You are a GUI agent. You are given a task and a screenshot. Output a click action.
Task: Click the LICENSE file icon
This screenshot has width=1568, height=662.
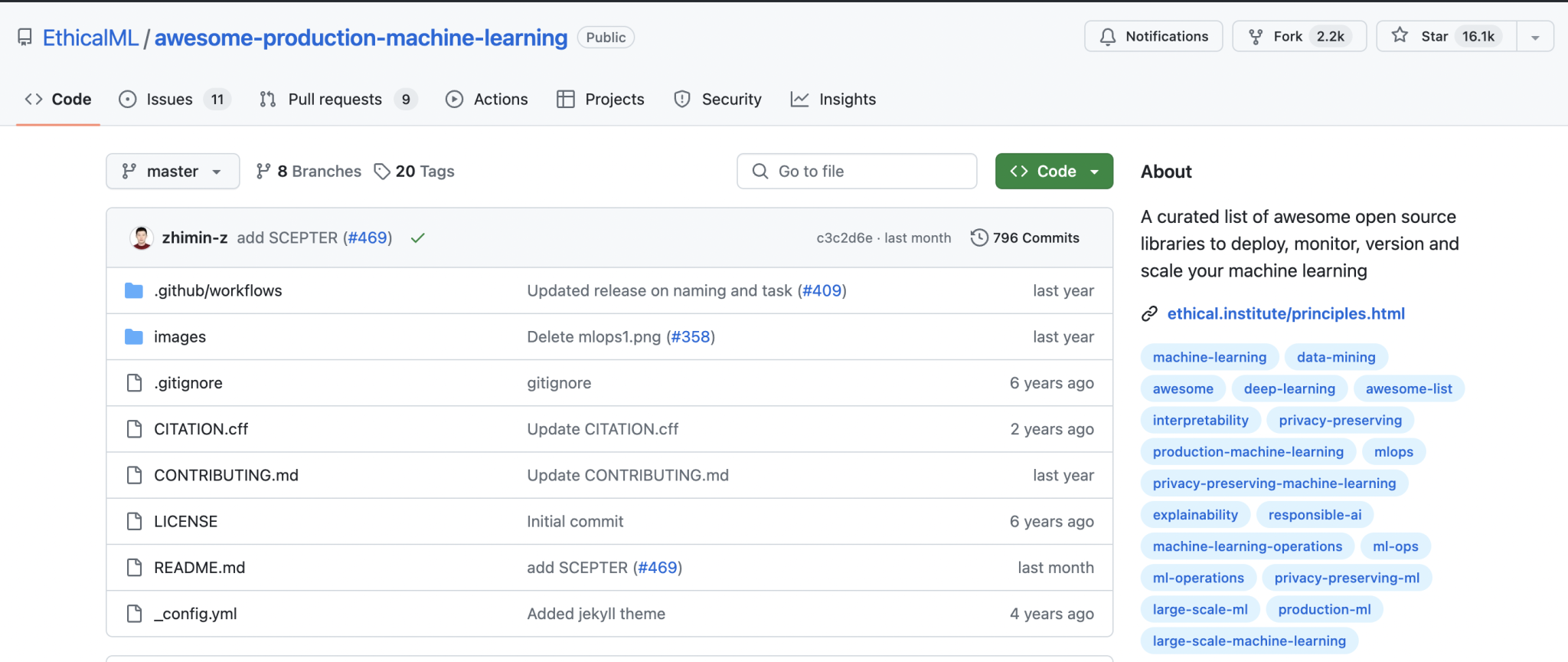point(135,521)
